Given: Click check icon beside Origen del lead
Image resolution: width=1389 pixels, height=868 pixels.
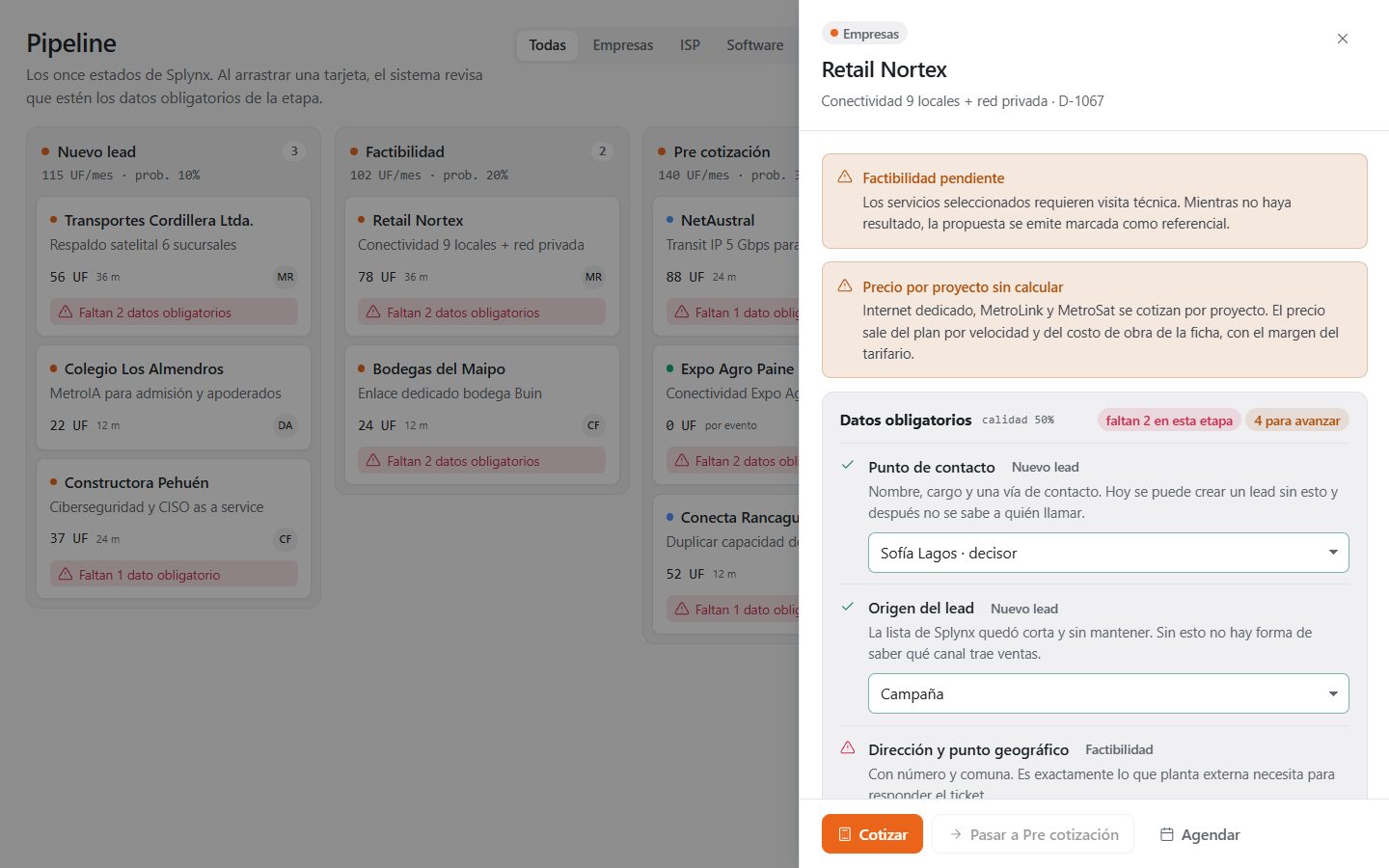Looking at the screenshot, I should pyautogui.click(x=848, y=608).
